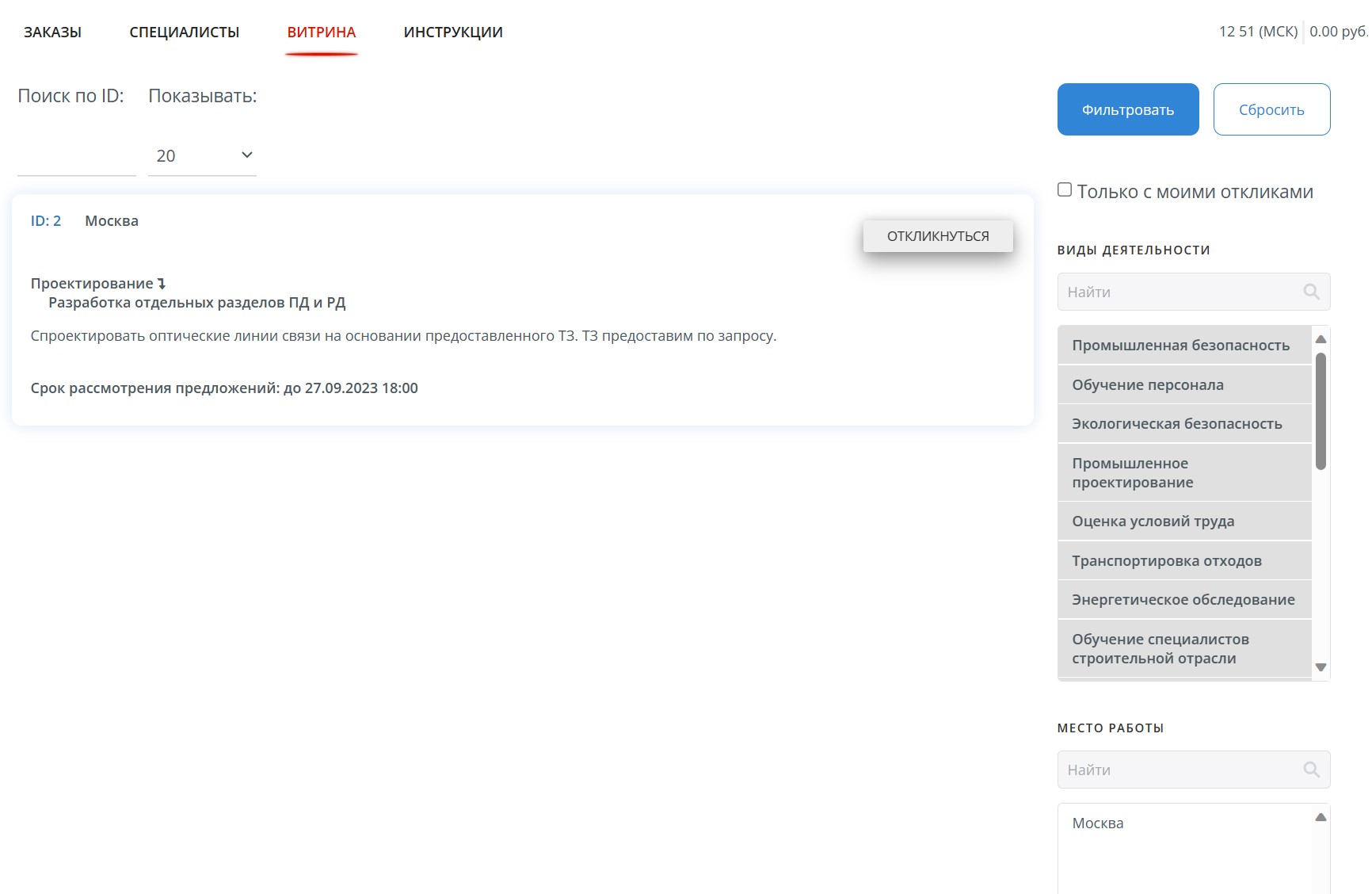
Task: Open the order link ID: 2
Action: (x=46, y=221)
